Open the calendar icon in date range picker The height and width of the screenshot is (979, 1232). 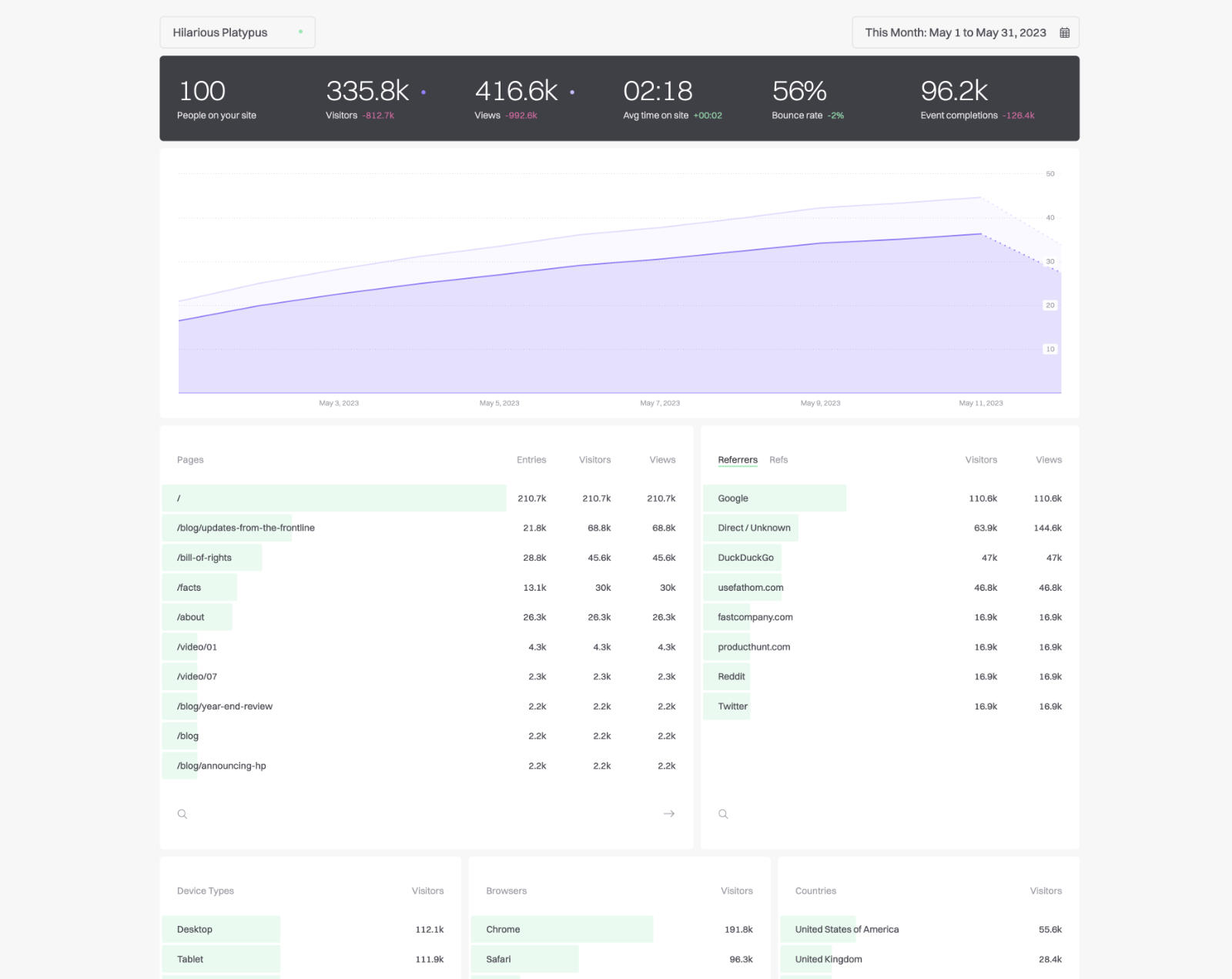[x=1064, y=32]
